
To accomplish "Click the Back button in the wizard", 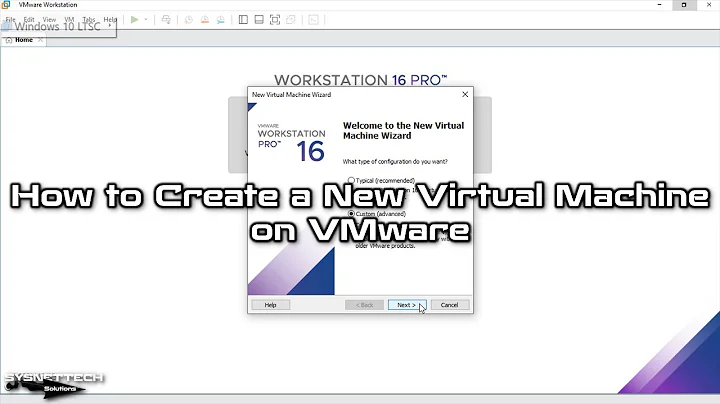I will coord(364,305).
